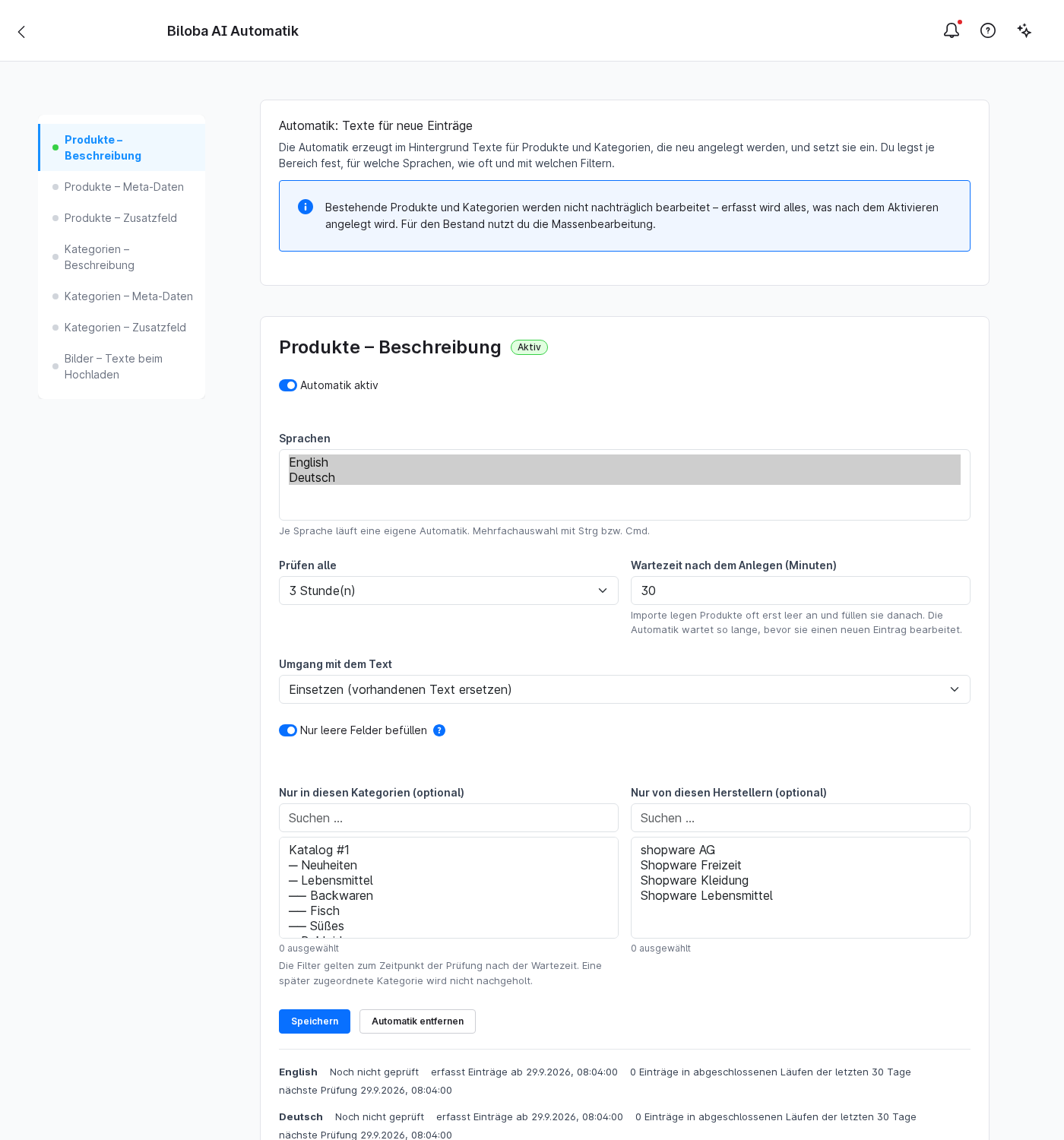Select shopware AG manufacturer
1064x1140 pixels.
[x=800, y=850]
